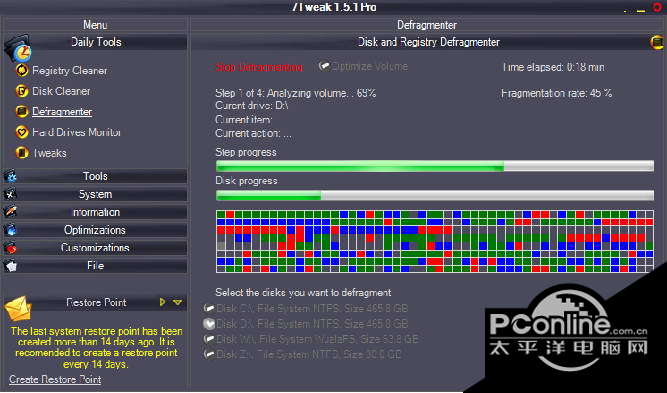Toggle the Optimize Volume checkbox

(325, 66)
